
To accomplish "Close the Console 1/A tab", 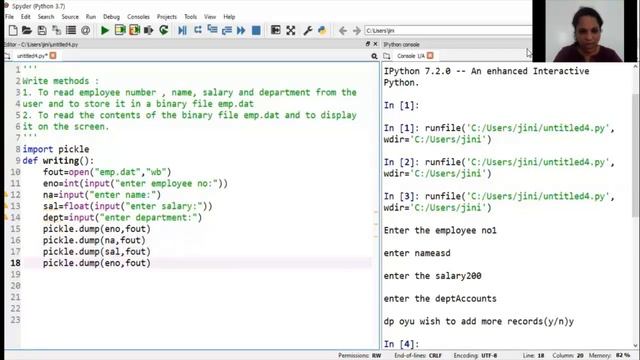I will click(430, 56).
